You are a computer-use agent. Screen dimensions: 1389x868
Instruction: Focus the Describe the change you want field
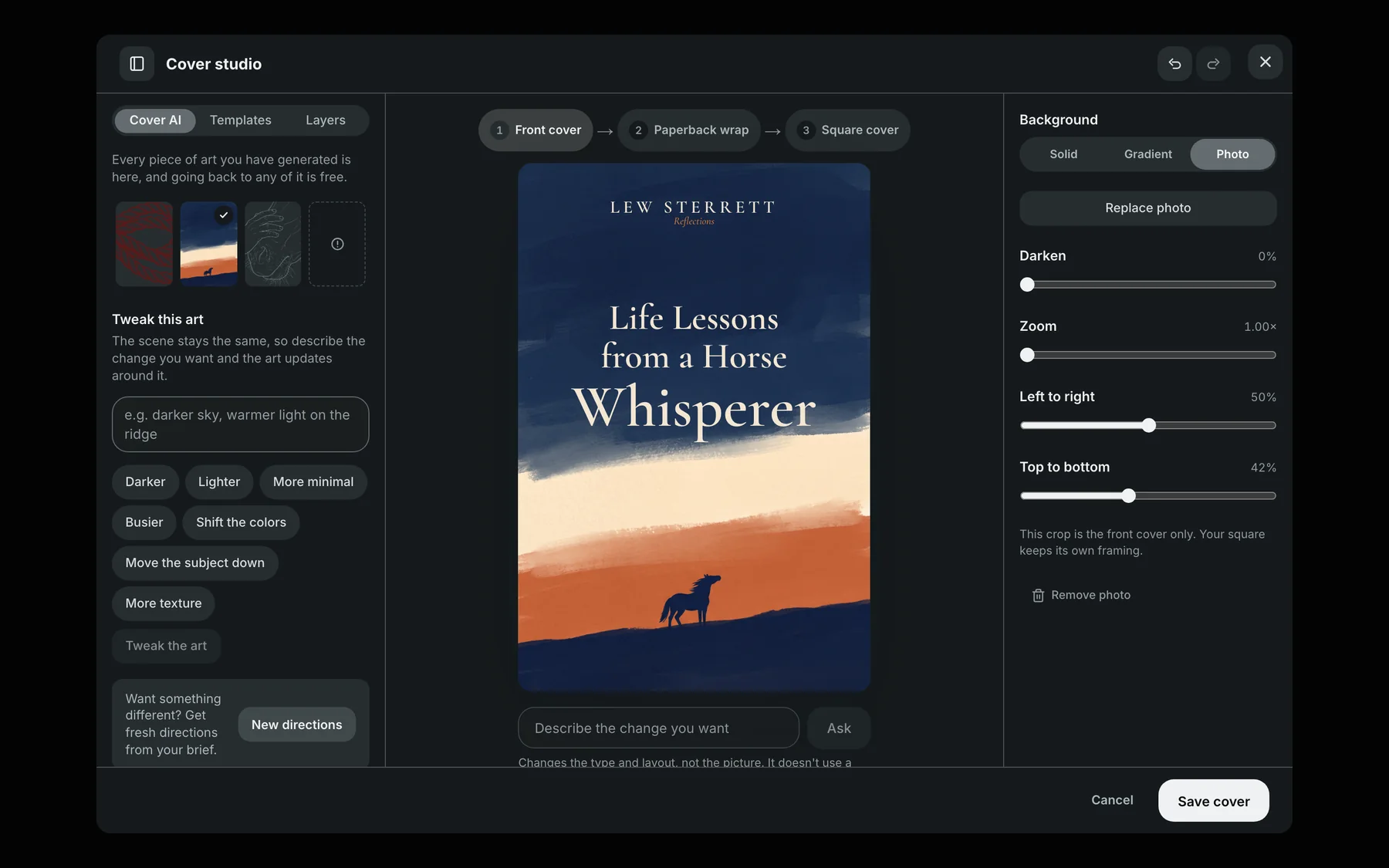coord(658,728)
